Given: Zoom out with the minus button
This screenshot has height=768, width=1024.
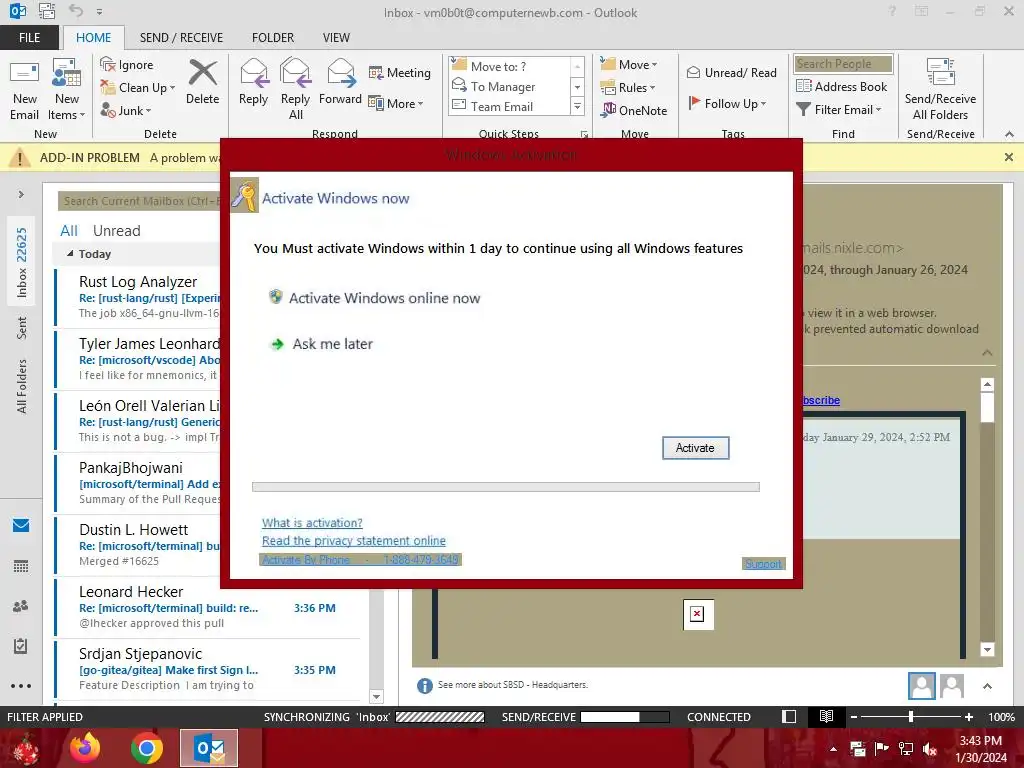Looking at the screenshot, I should [x=854, y=717].
